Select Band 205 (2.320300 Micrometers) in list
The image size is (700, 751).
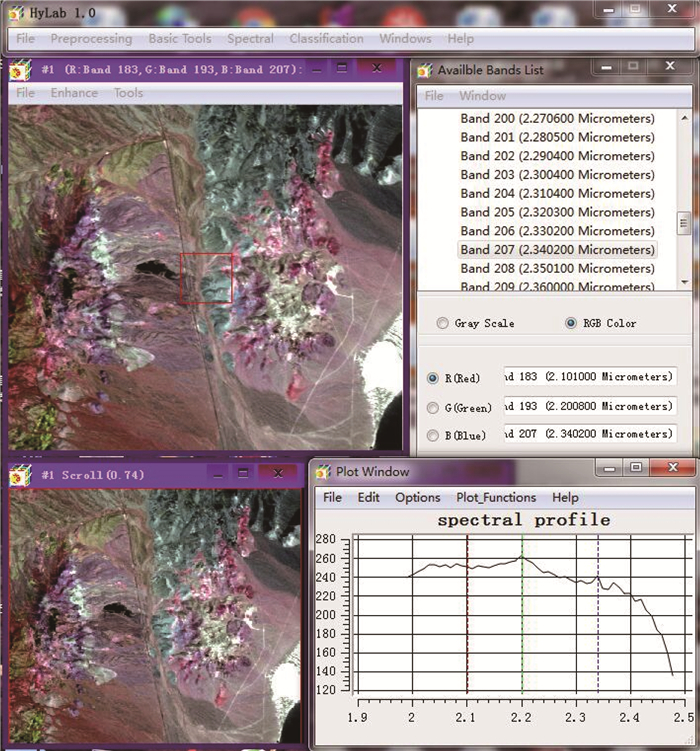tap(557, 212)
